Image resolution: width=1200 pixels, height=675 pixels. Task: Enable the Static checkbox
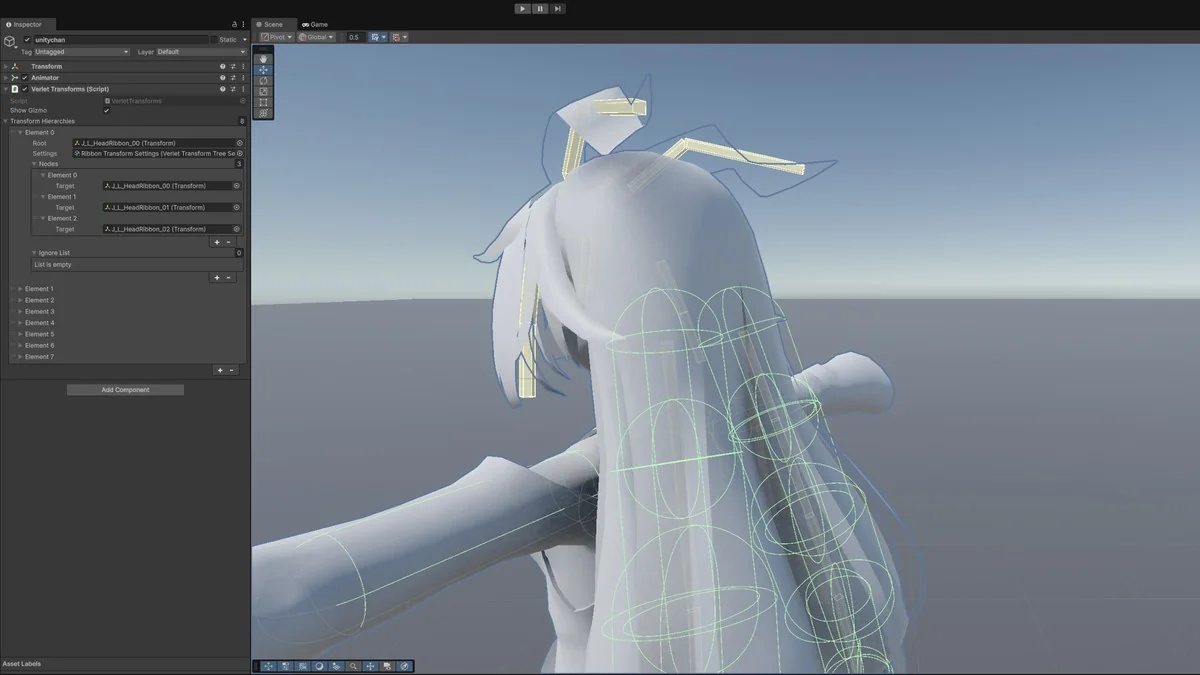[x=214, y=40]
